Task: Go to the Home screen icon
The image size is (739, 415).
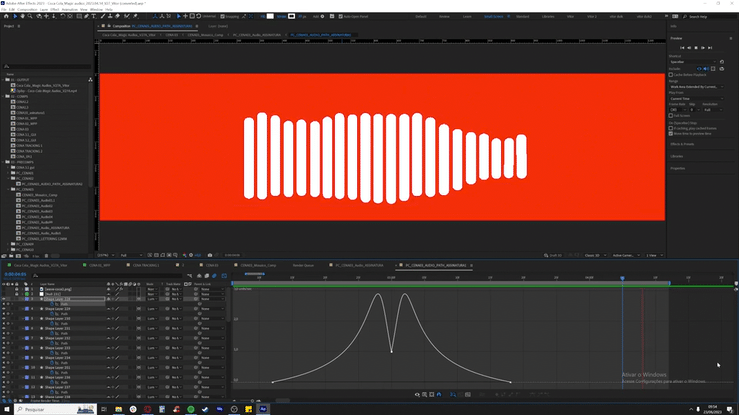Action: pyautogui.click(x=6, y=16)
